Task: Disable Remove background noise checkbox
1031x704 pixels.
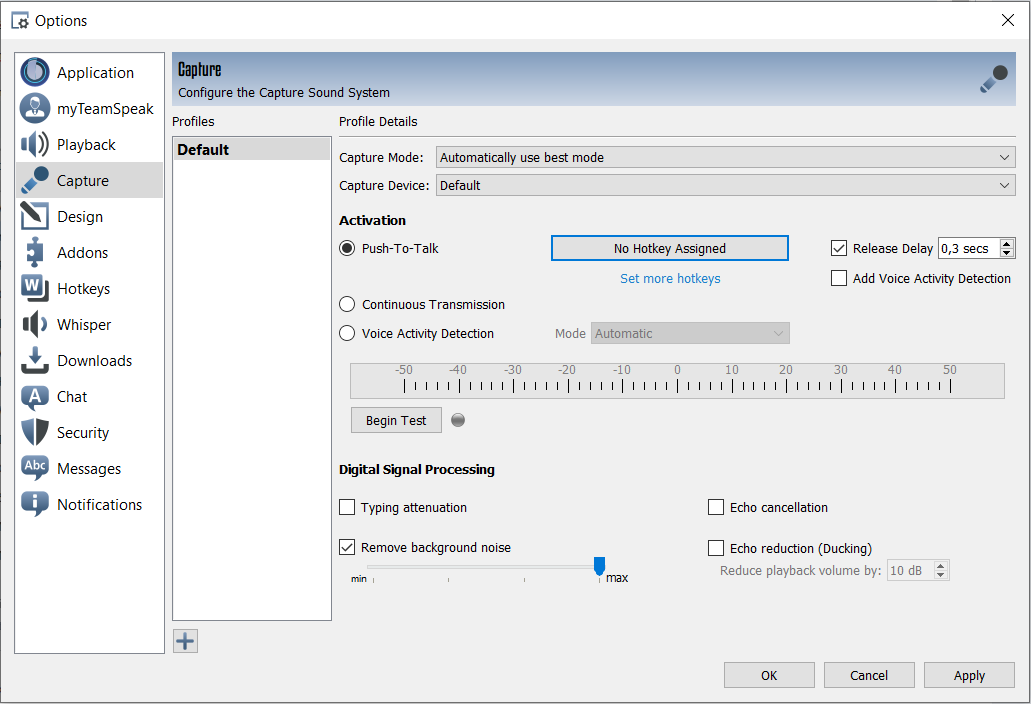Action: pos(347,547)
